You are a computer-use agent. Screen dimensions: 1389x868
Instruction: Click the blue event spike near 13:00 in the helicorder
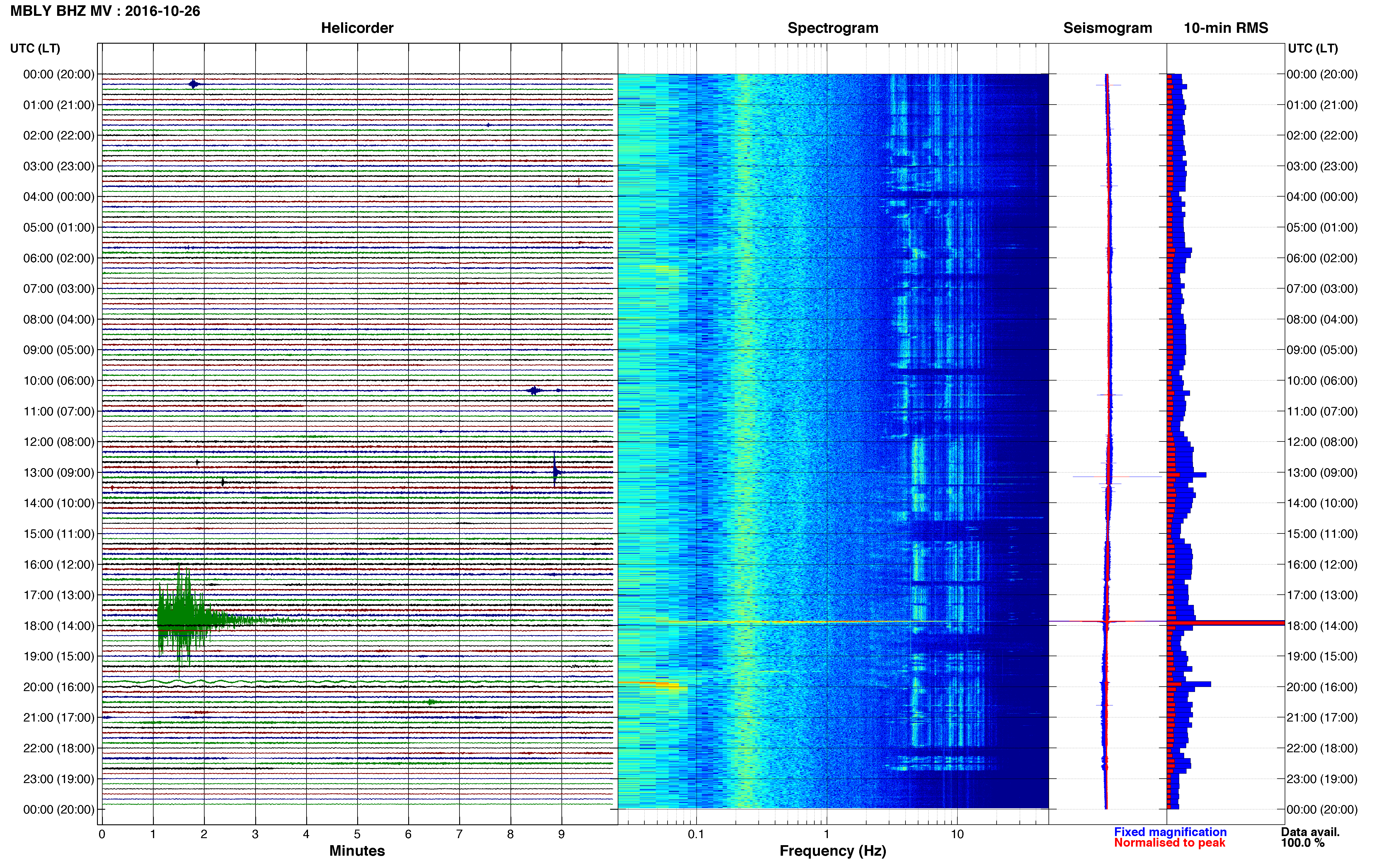(x=555, y=471)
